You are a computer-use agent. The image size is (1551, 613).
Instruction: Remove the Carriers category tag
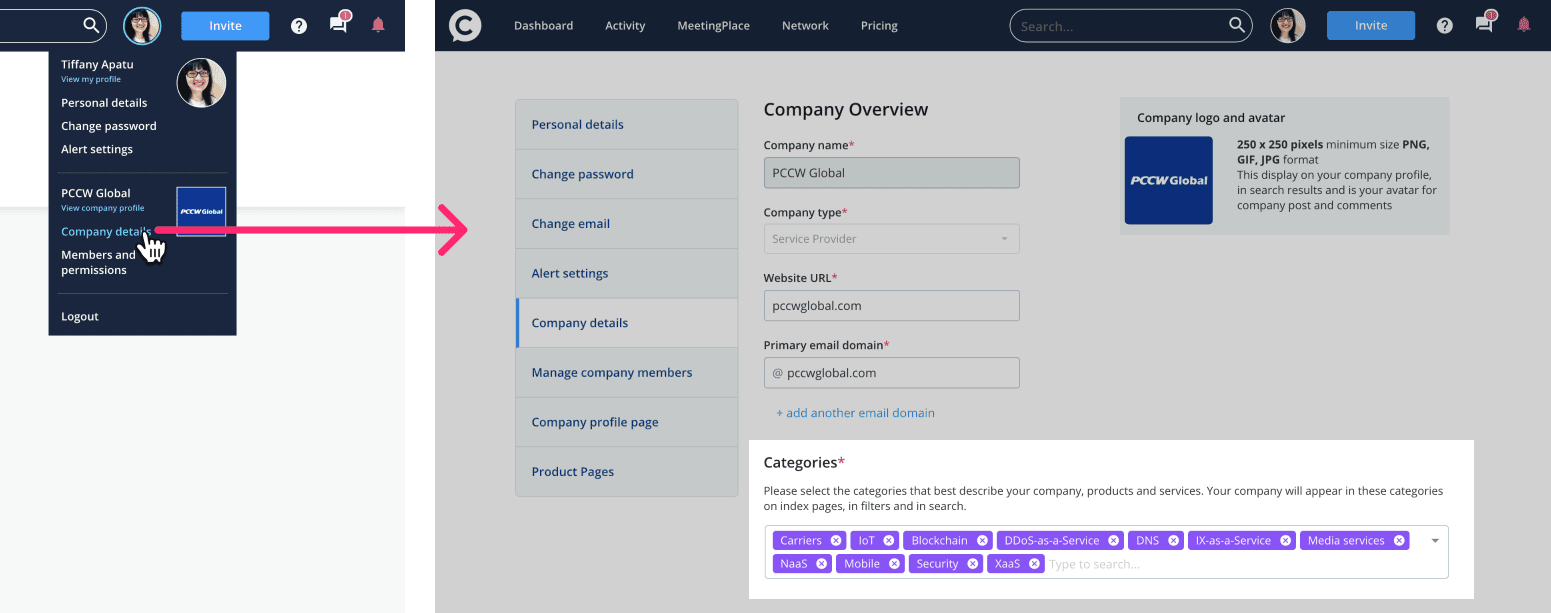(x=836, y=541)
